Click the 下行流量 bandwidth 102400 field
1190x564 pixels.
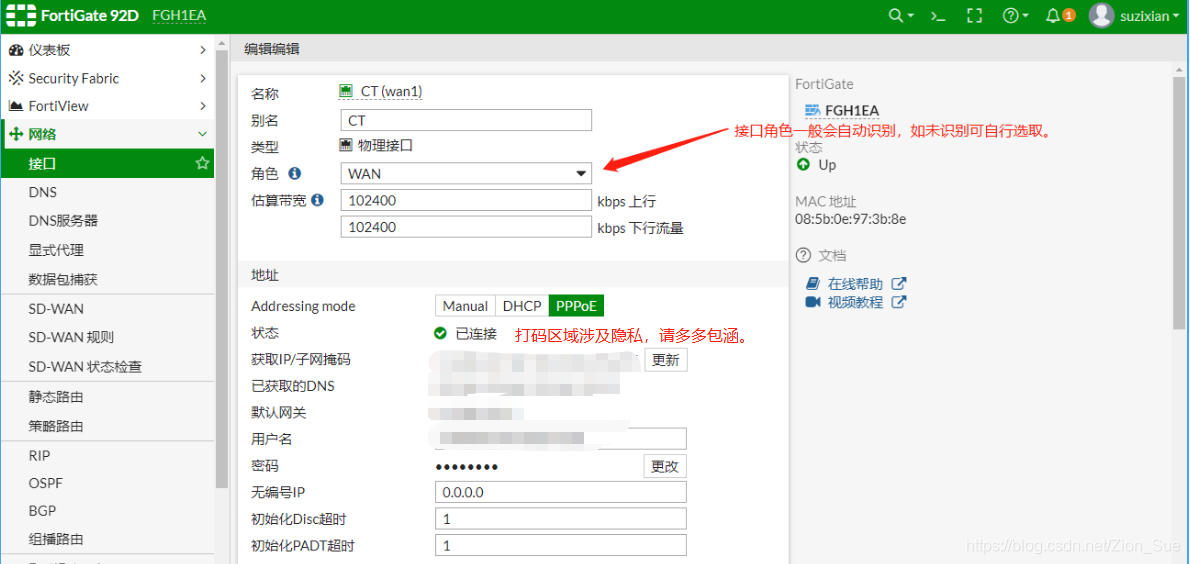click(x=466, y=227)
